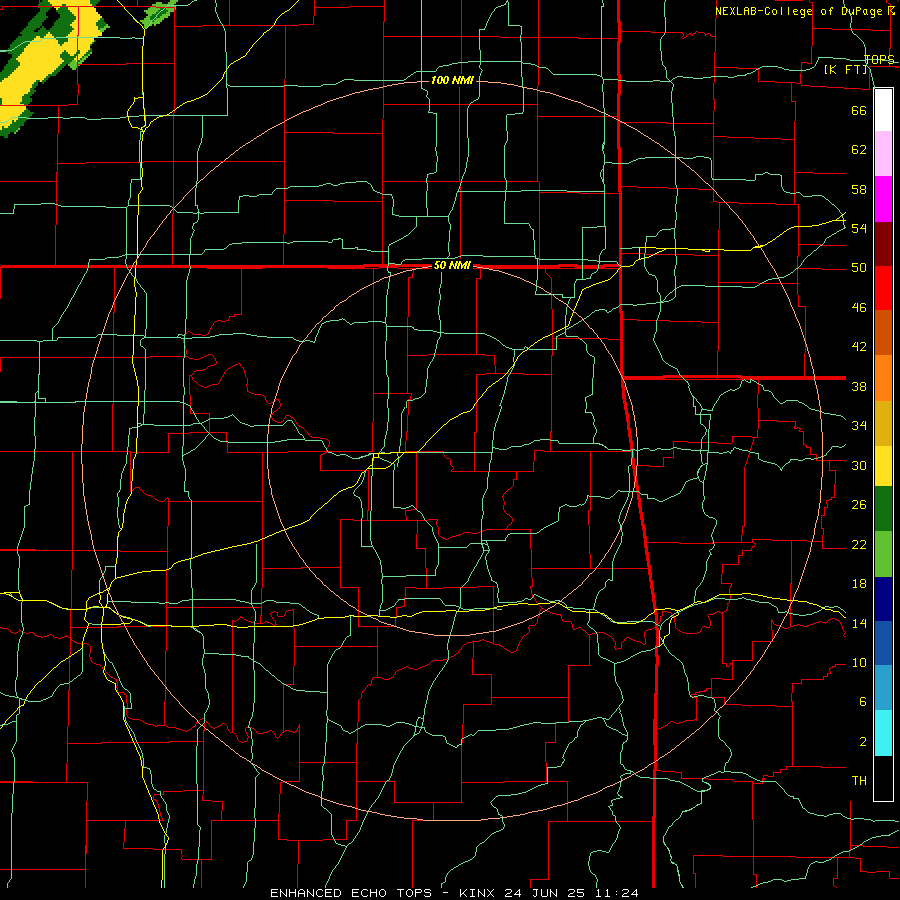Image resolution: width=900 pixels, height=900 pixels.
Task: Select the bright red legend swatch
Action: click(883, 288)
